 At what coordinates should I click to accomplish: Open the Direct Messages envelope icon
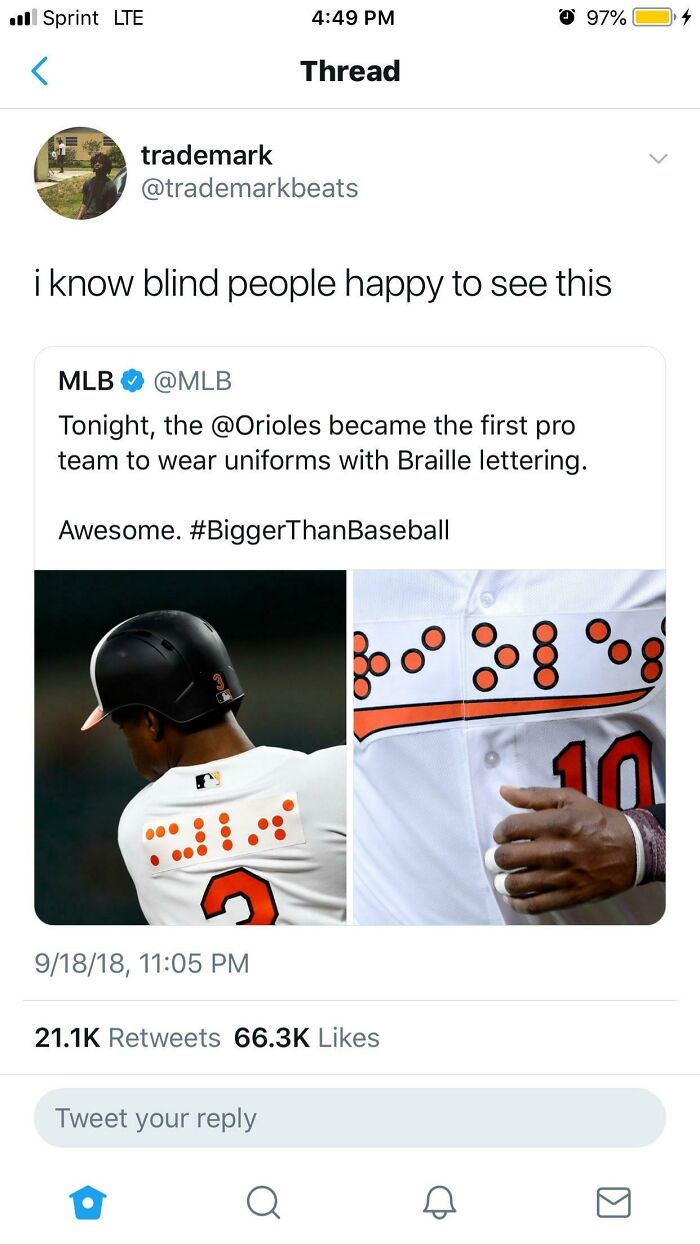(x=613, y=1202)
